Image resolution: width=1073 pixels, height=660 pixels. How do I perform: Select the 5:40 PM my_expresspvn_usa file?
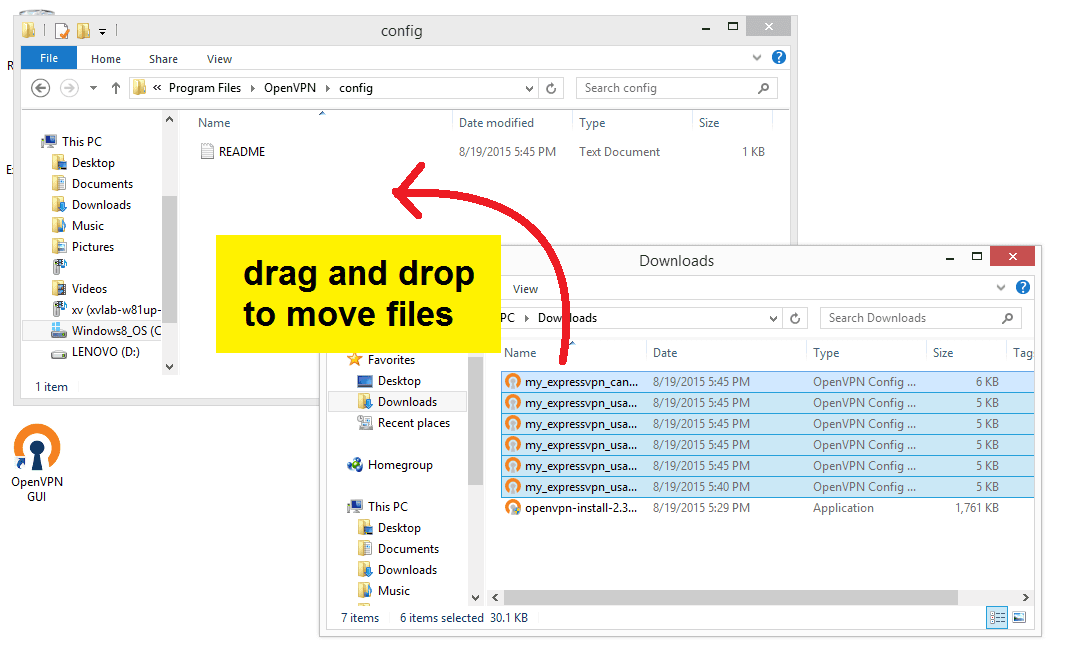[x=767, y=487]
